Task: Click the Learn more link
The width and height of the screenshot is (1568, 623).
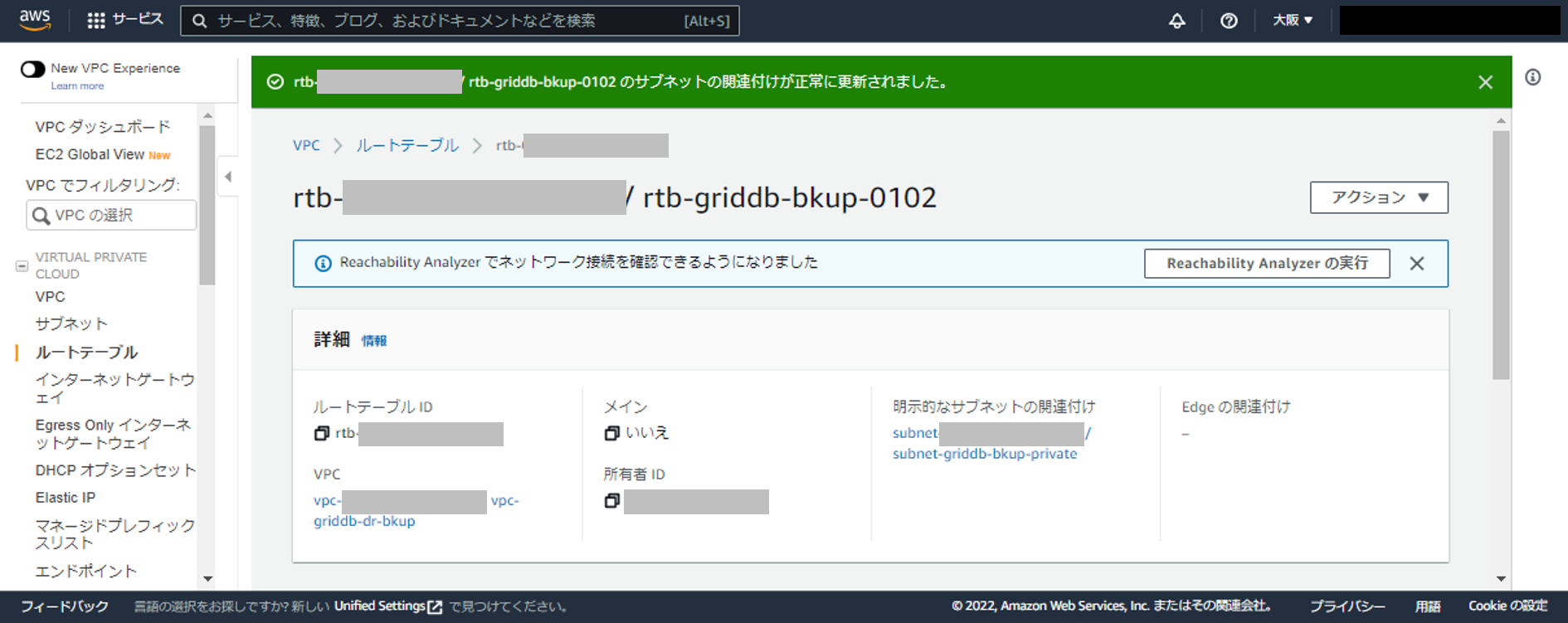Action: point(77,86)
